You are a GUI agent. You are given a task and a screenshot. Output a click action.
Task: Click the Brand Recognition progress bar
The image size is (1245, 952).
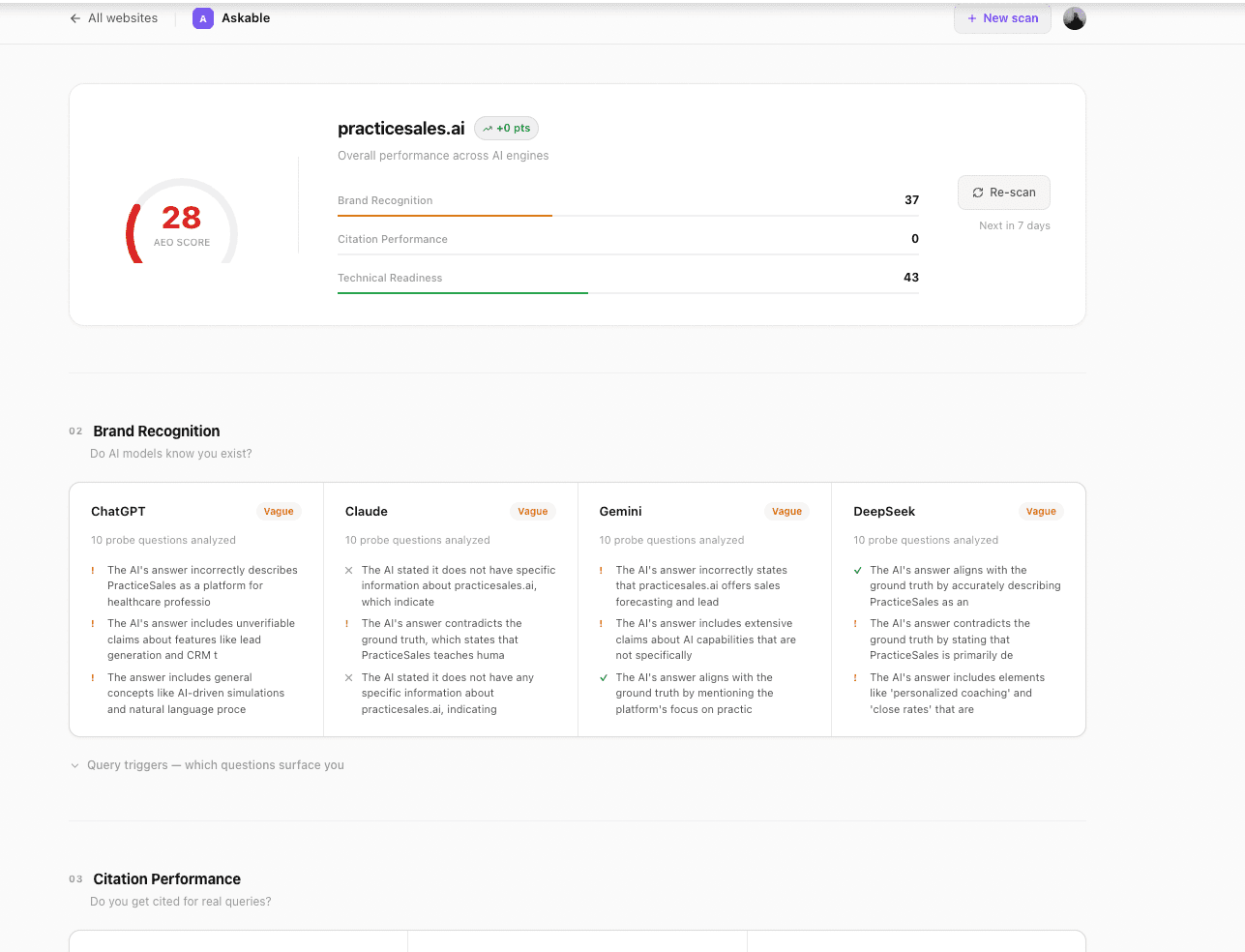point(628,216)
